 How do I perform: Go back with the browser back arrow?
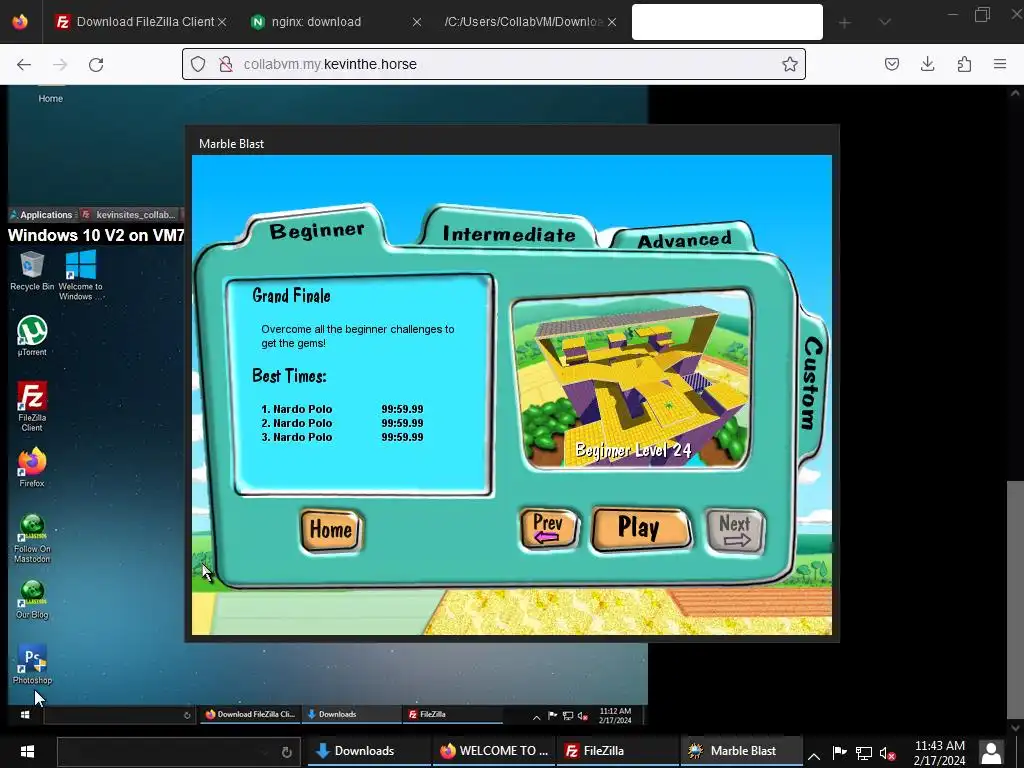pyautogui.click(x=24, y=64)
